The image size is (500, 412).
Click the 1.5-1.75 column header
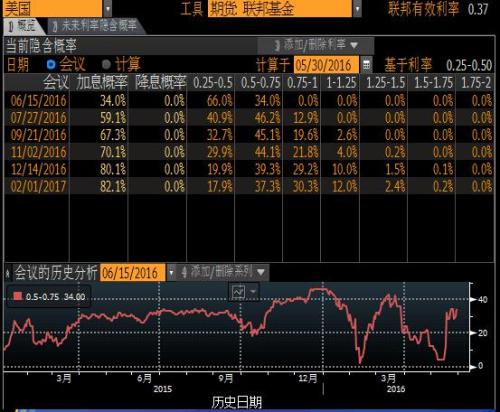[433, 83]
